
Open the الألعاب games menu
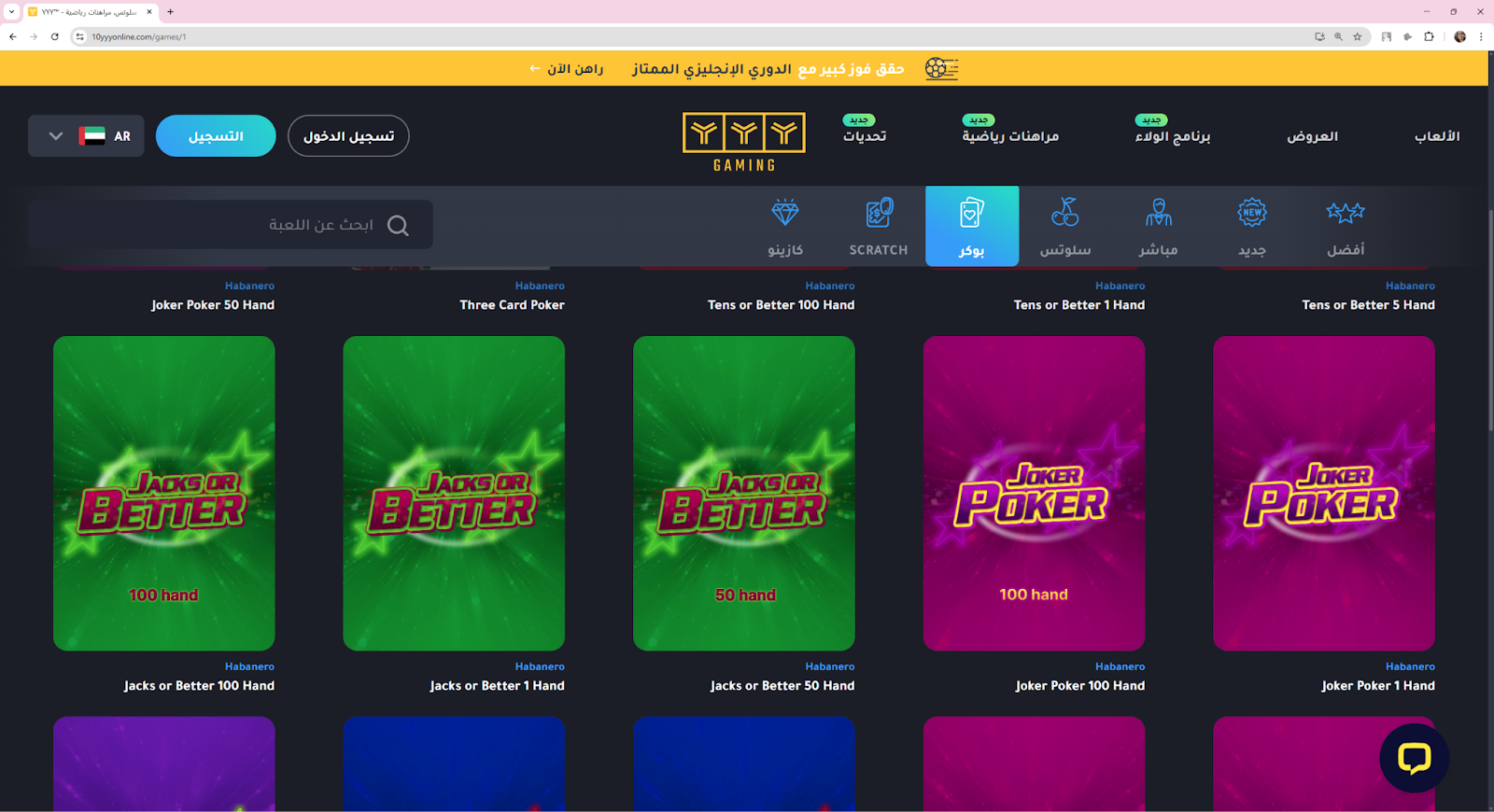[1437, 136]
